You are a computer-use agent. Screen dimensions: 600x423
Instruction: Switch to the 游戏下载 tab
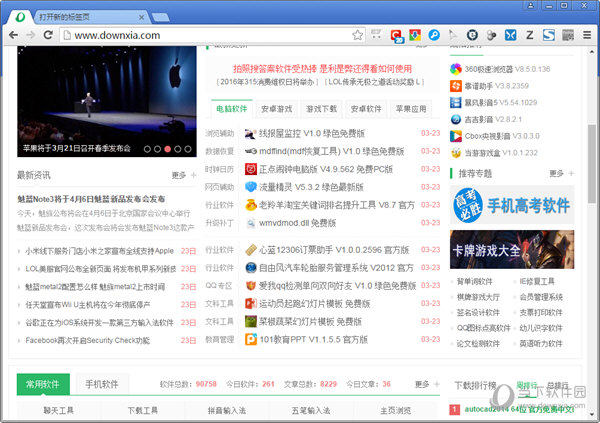[x=321, y=109]
